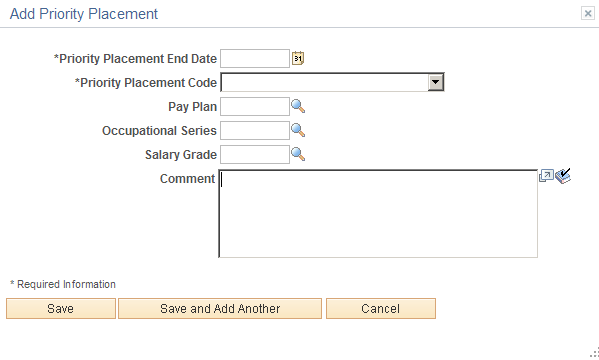
Task: Open Comment in modal window icon
Action: pos(546,175)
